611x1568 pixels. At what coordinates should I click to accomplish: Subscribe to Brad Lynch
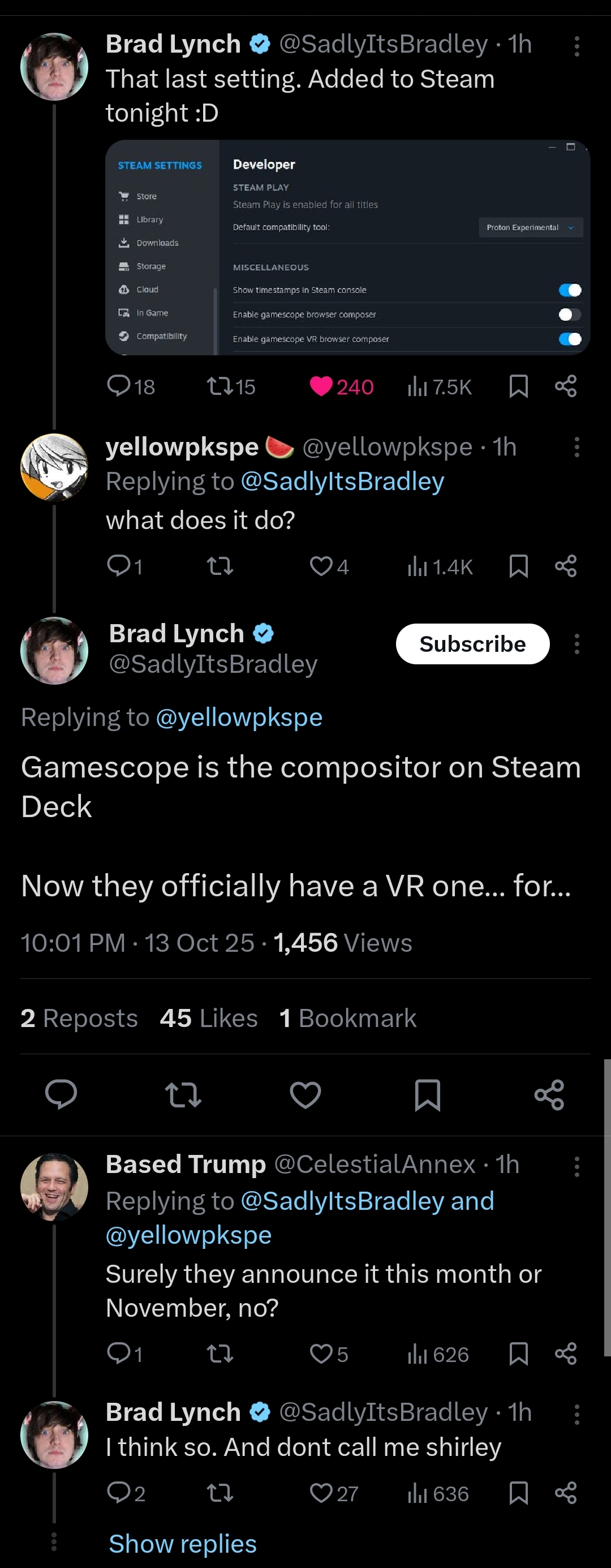pyautogui.click(x=472, y=644)
